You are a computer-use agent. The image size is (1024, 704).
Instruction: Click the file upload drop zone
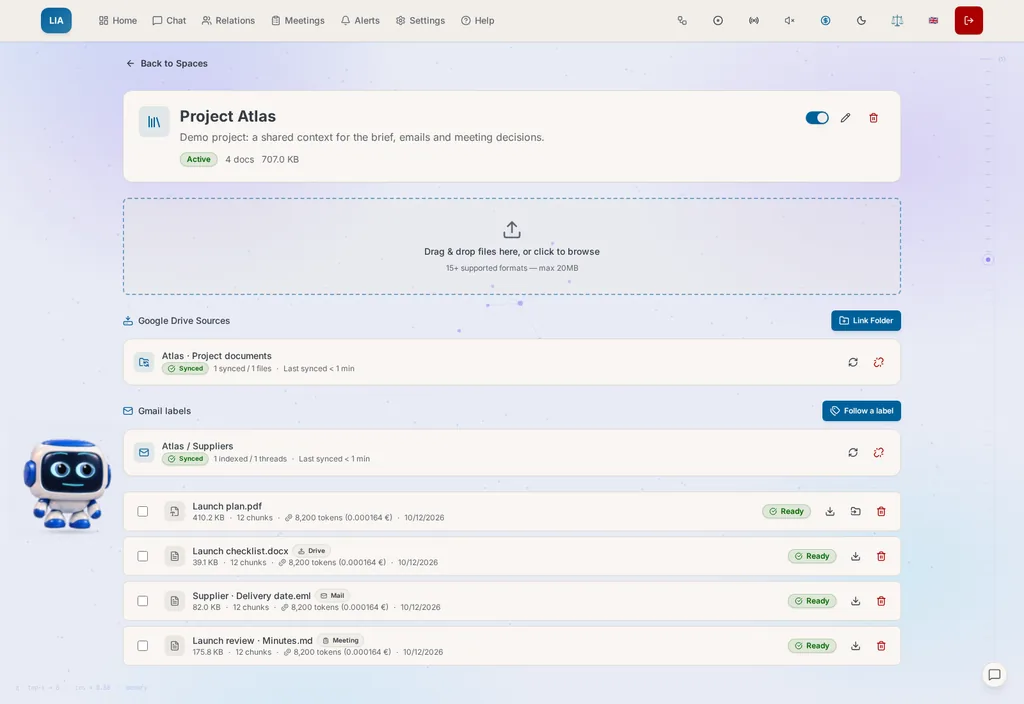pos(512,246)
